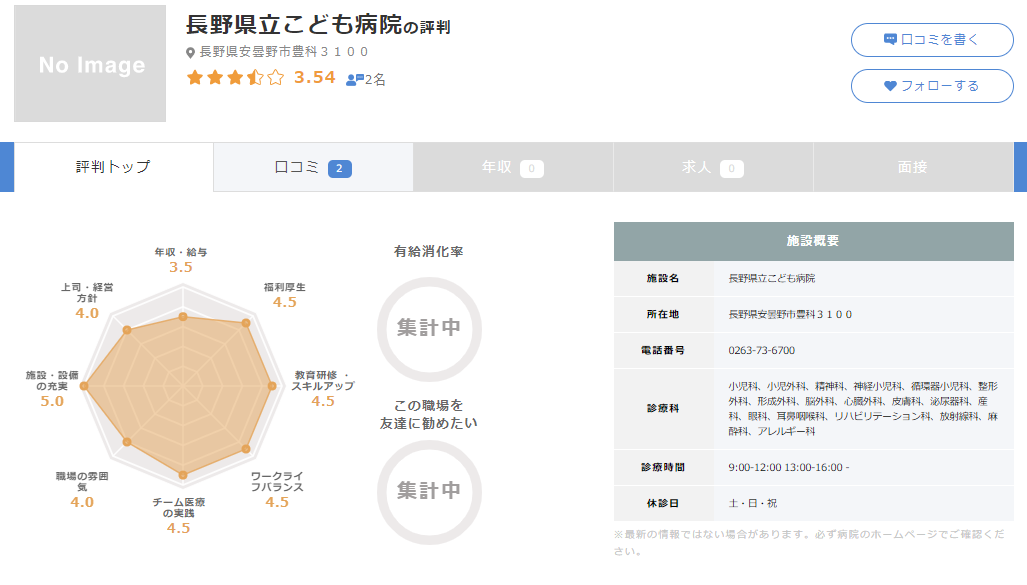Click the empty fifth rating star
1027x585 pixels.
(x=276, y=78)
